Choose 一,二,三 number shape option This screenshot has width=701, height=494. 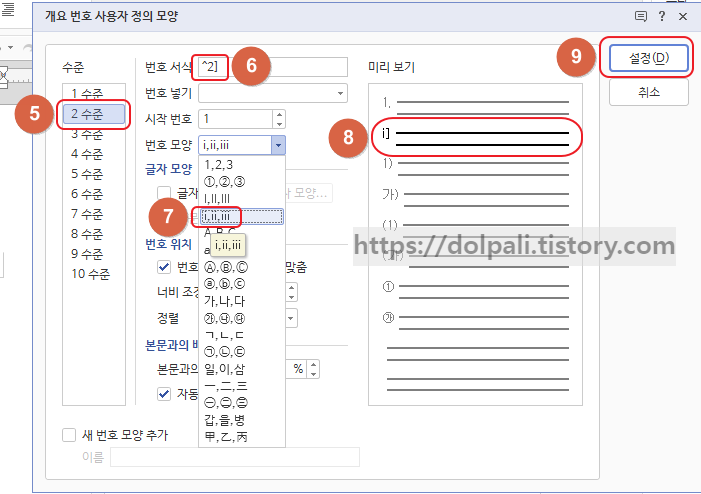241,386
